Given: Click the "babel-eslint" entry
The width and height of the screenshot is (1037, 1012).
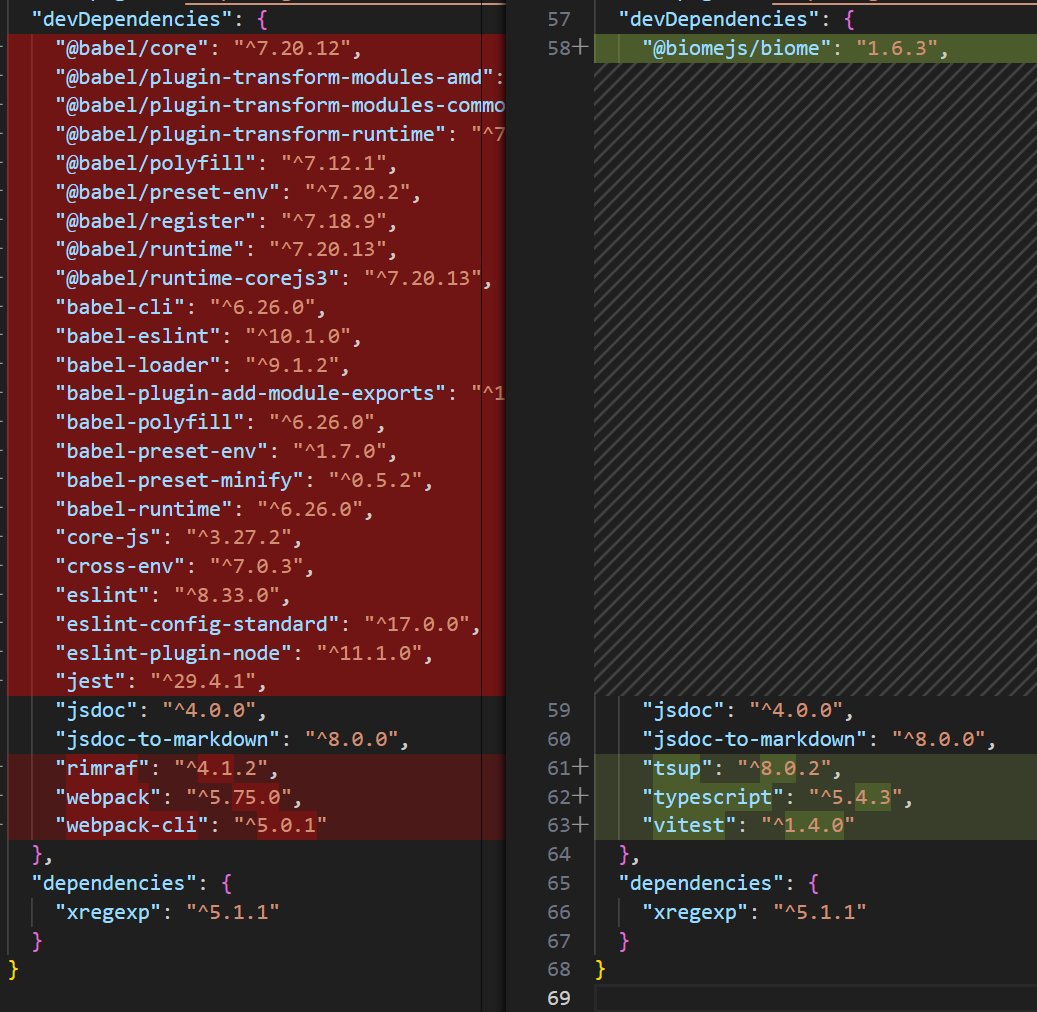Looking at the screenshot, I should (208, 337).
